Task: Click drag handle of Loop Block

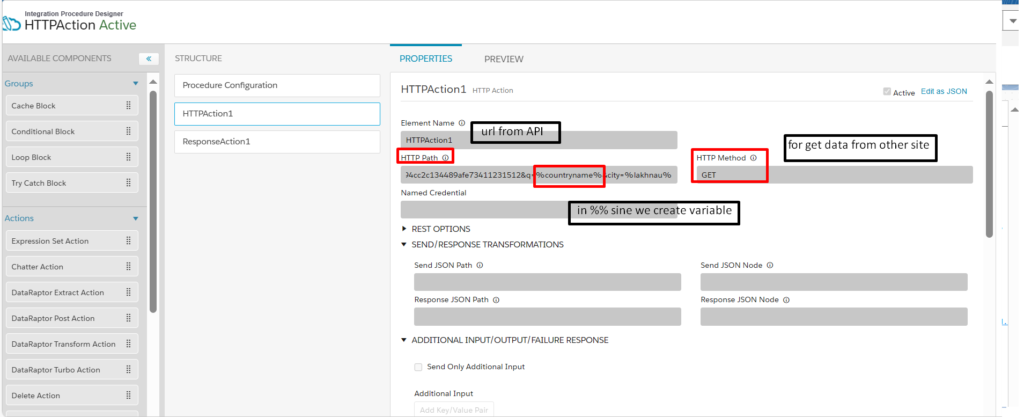Action: pos(128,157)
